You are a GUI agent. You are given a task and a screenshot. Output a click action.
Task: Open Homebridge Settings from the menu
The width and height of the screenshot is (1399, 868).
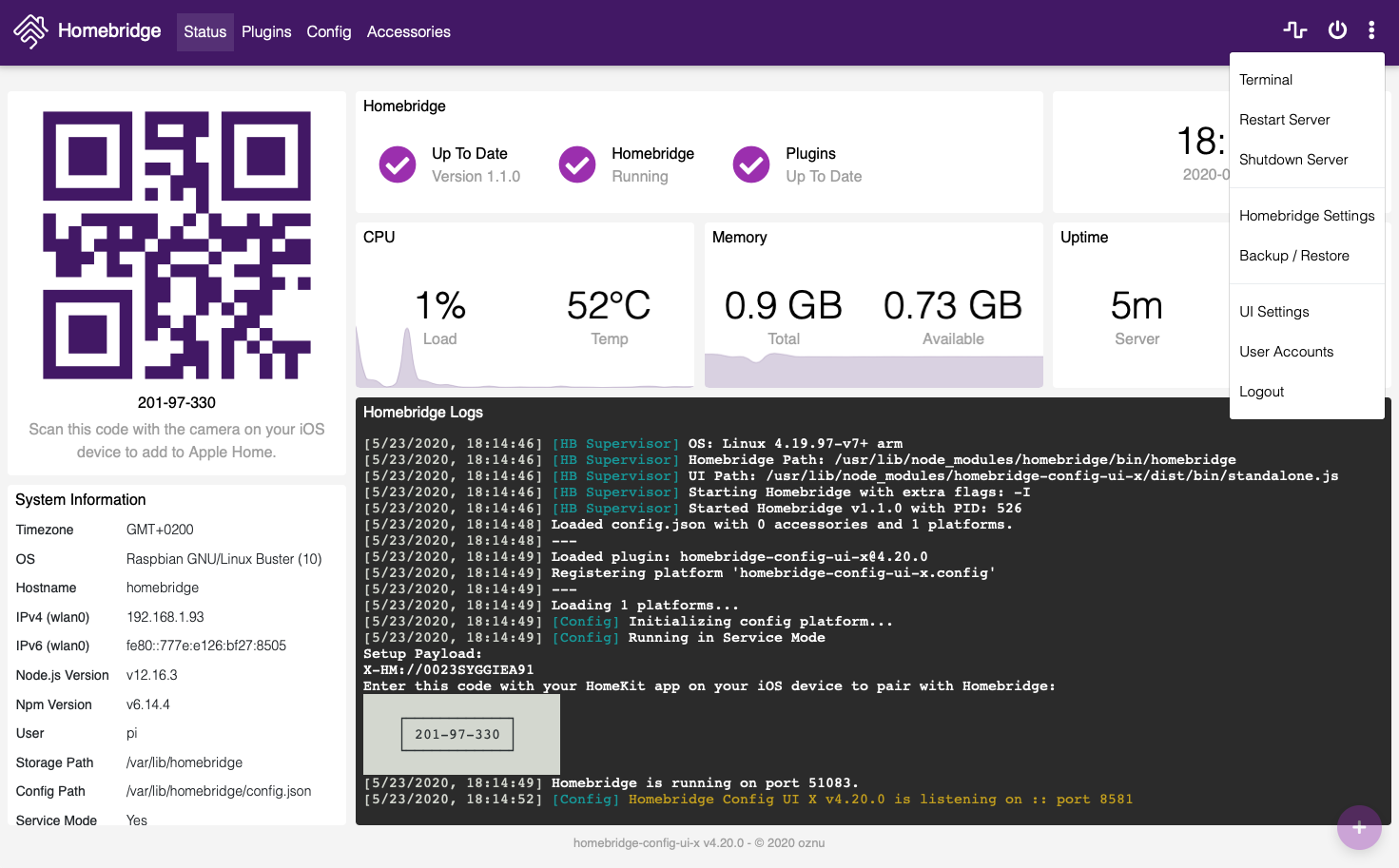click(x=1307, y=216)
